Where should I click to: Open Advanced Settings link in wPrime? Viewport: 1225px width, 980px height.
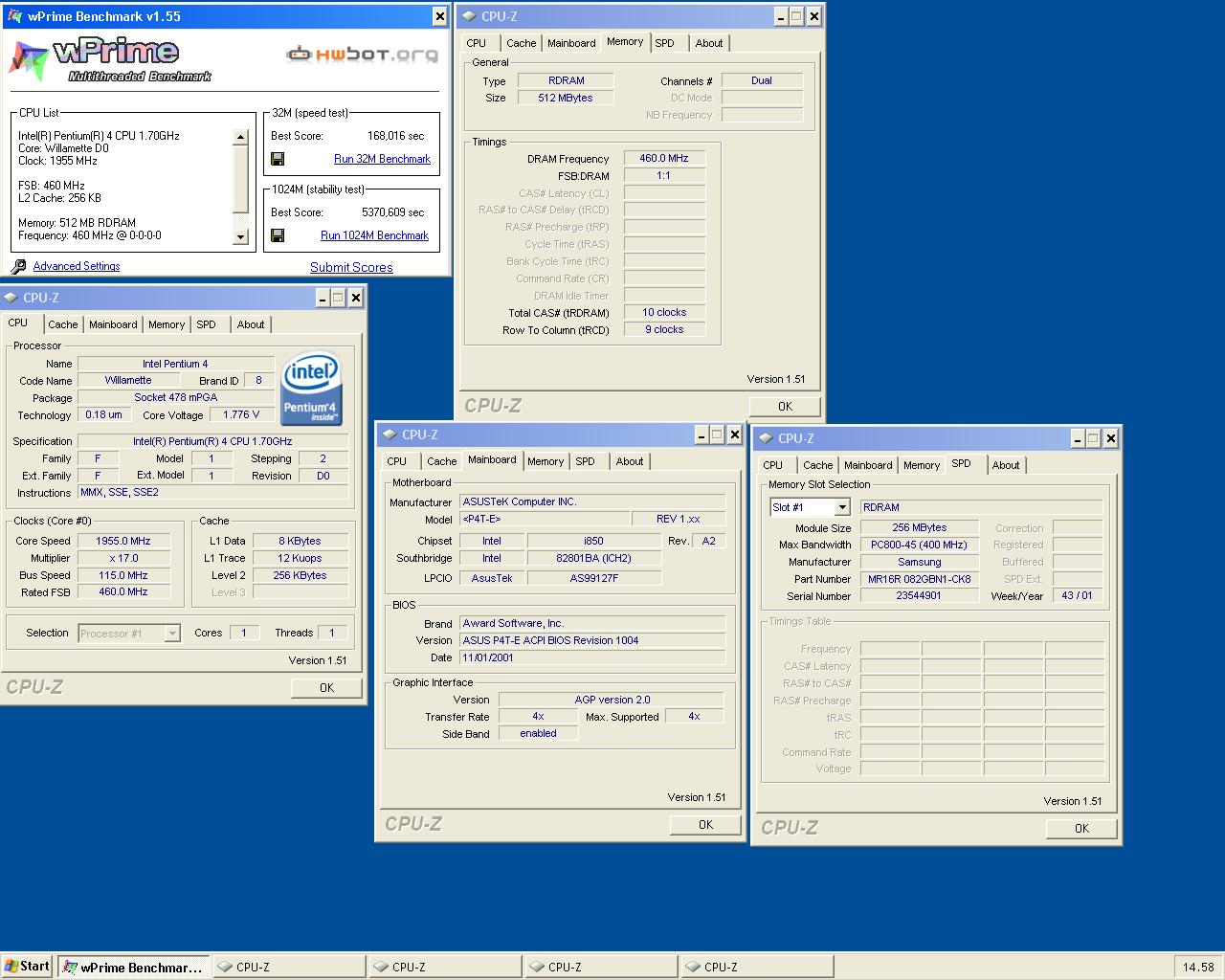point(77,266)
